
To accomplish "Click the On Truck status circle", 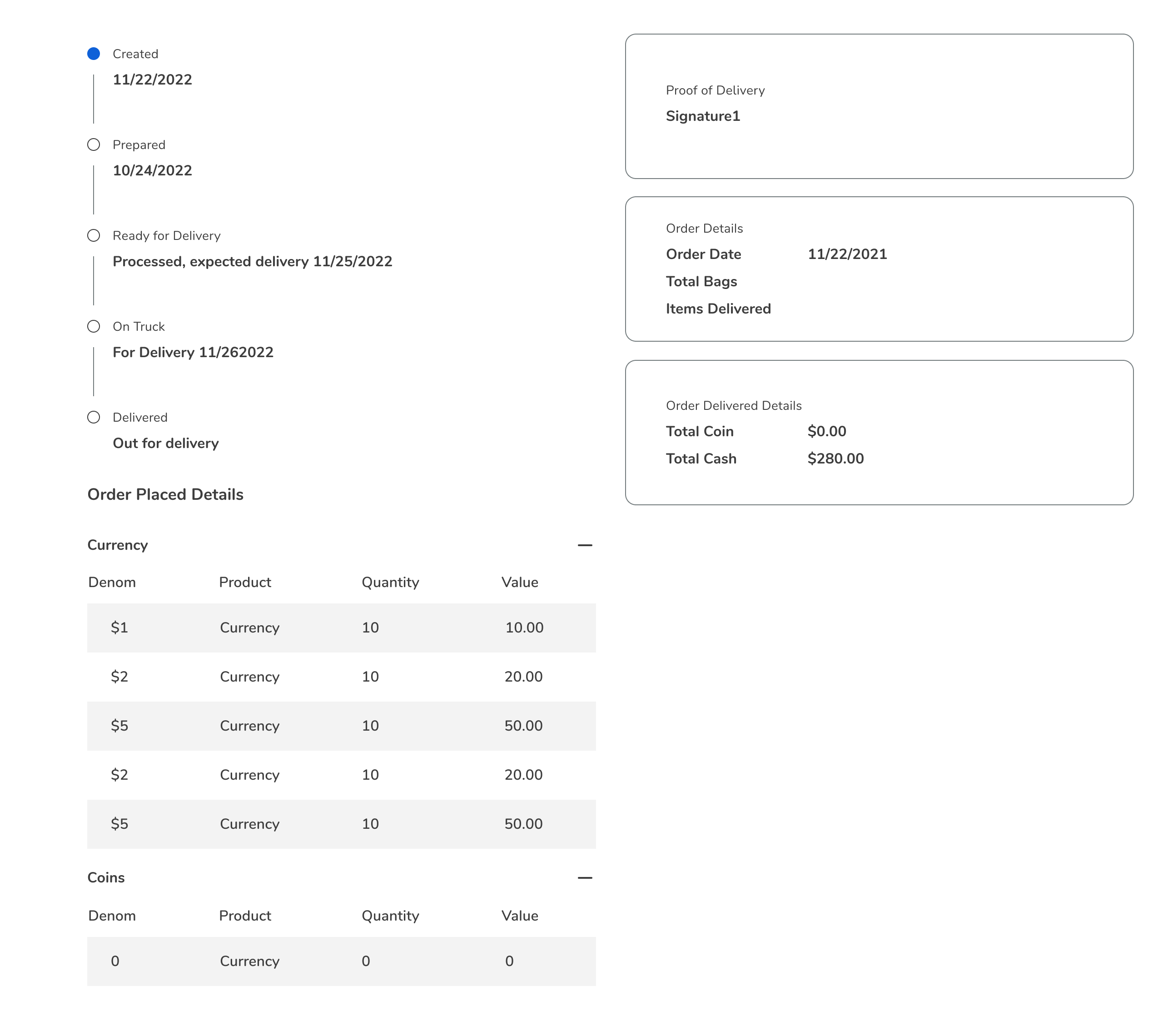I will (x=94, y=327).
